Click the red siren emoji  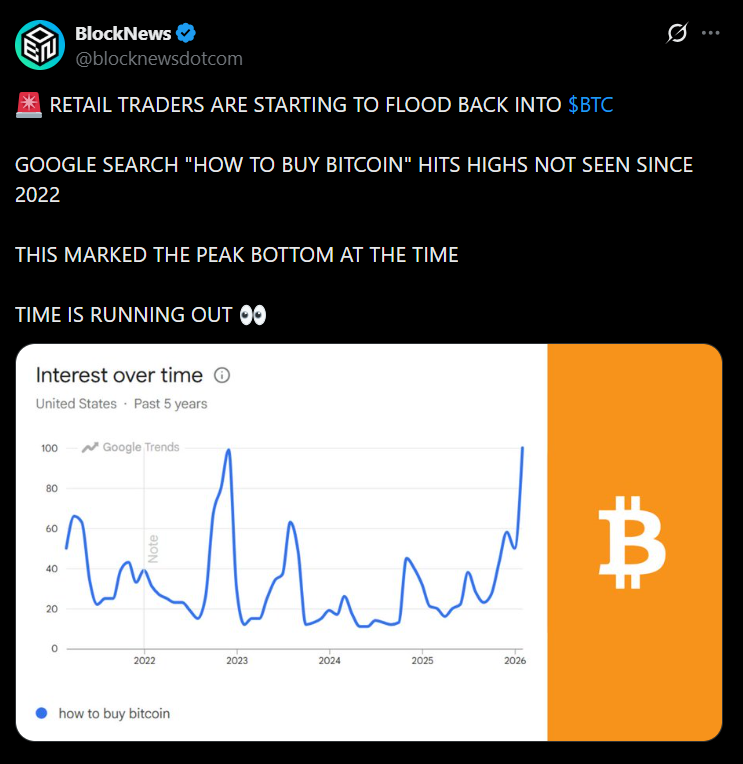click(x=28, y=105)
